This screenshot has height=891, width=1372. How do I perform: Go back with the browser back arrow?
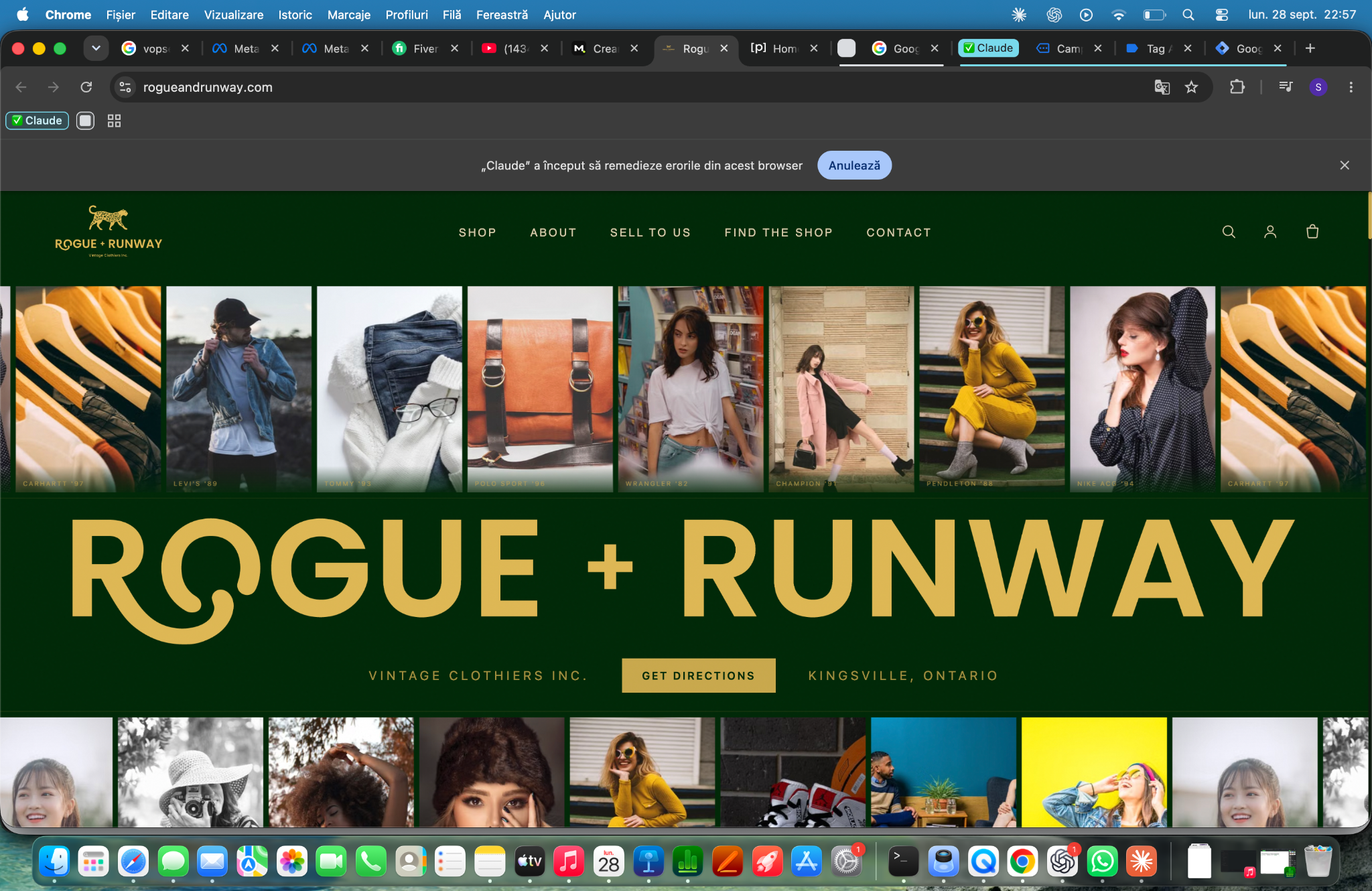click(21, 87)
